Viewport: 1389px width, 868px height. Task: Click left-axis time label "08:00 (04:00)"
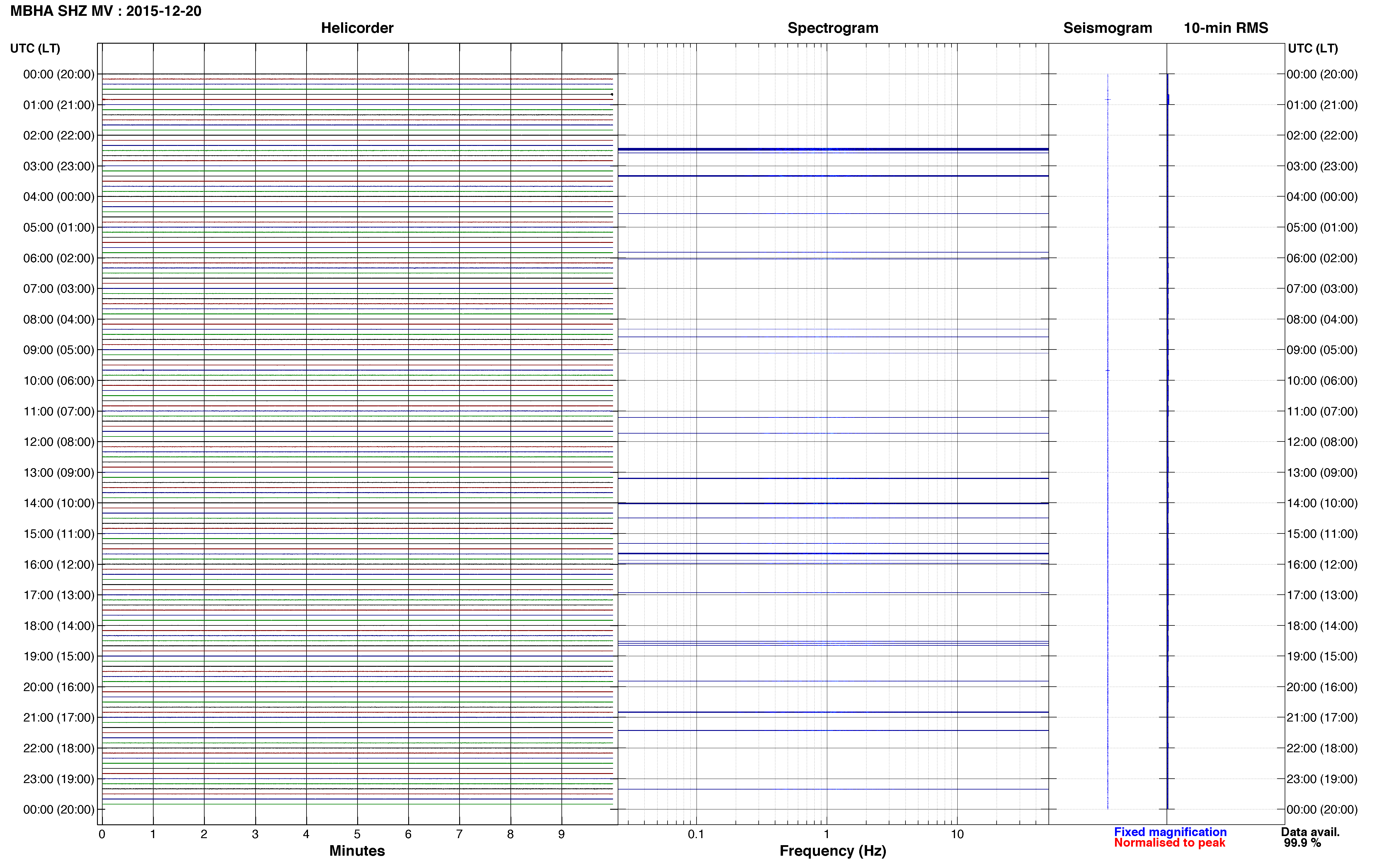(x=59, y=319)
